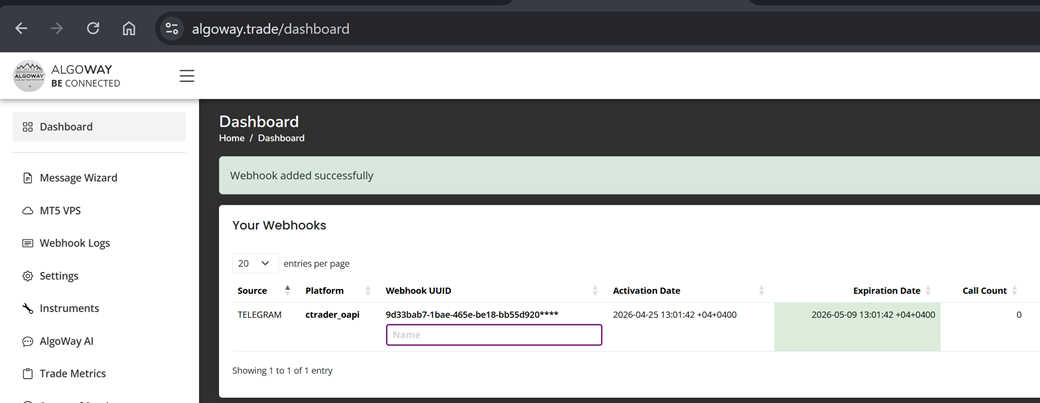Click the TELEGRAM source cell
The height and width of the screenshot is (403, 1040).
[x=259, y=315]
